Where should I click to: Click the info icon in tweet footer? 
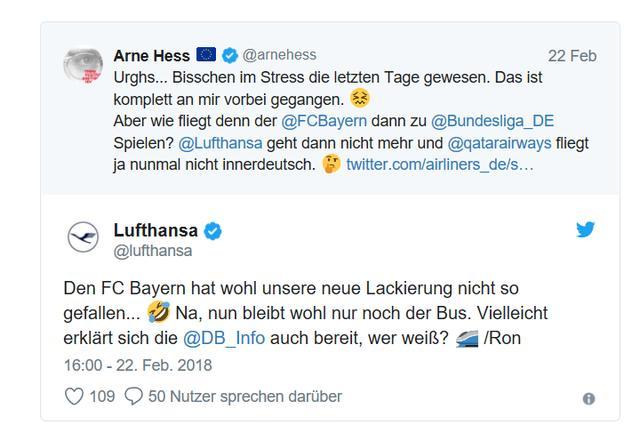[588, 399]
